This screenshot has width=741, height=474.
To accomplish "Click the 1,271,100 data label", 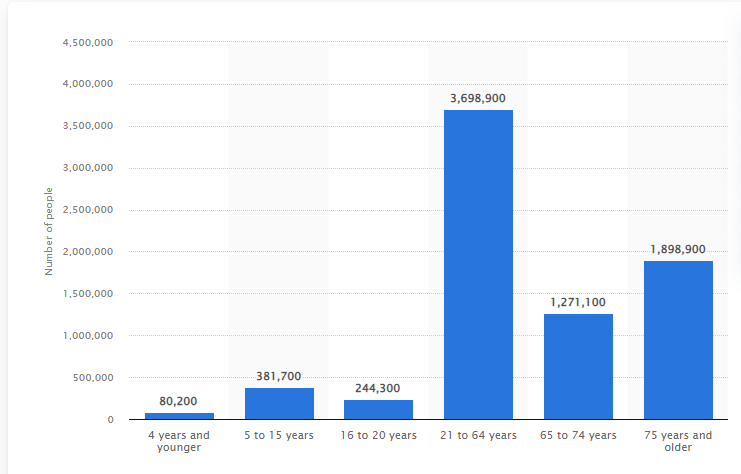I will click(x=578, y=302).
